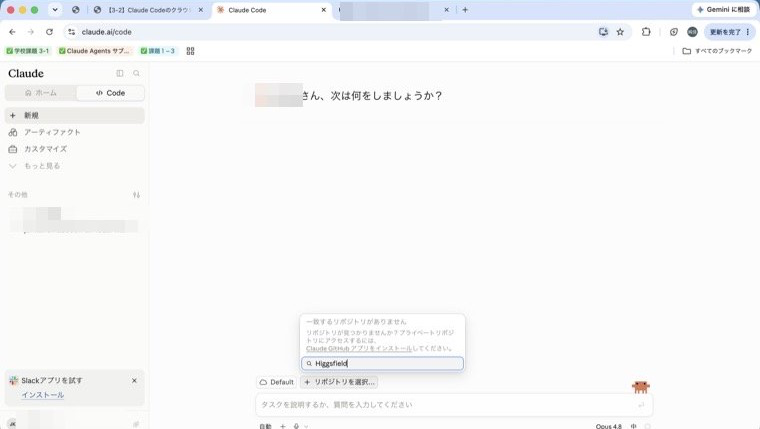Open the Chrome three-dot menu
Image resolution: width=760 pixels, height=429 pixels.
[x=748, y=32]
